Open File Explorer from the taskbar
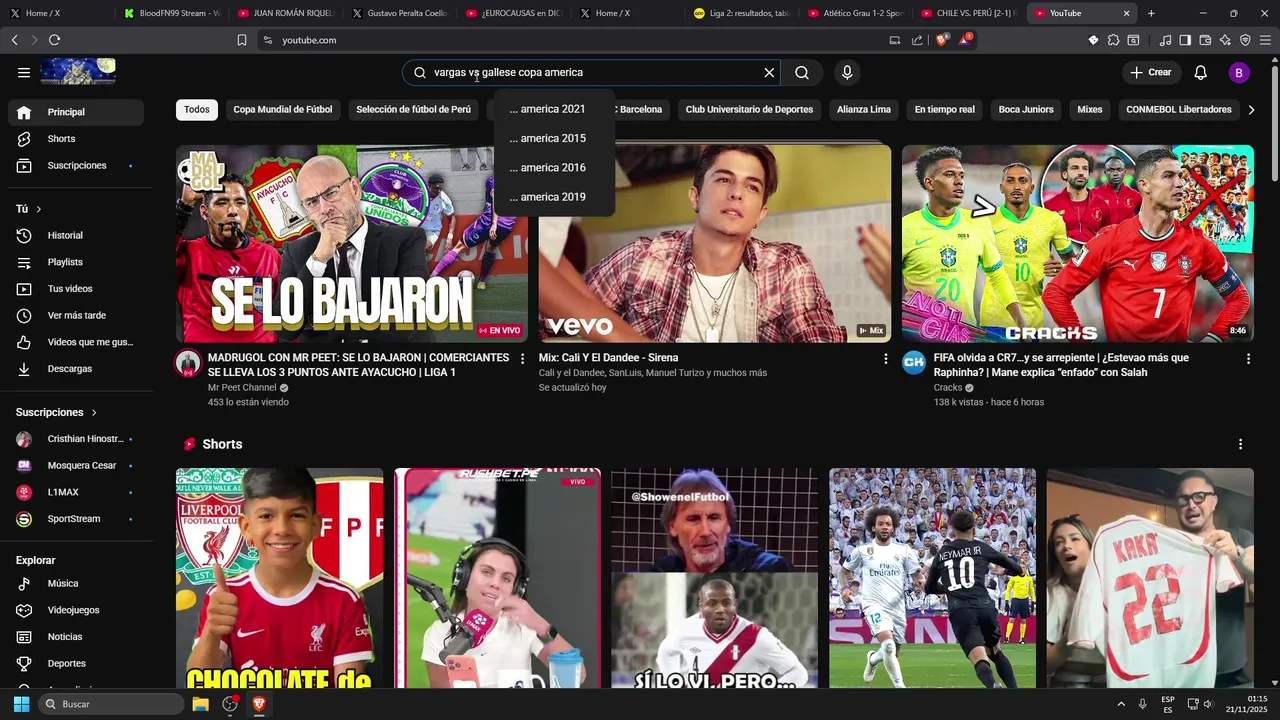Image resolution: width=1280 pixels, height=720 pixels. pyautogui.click(x=200, y=704)
